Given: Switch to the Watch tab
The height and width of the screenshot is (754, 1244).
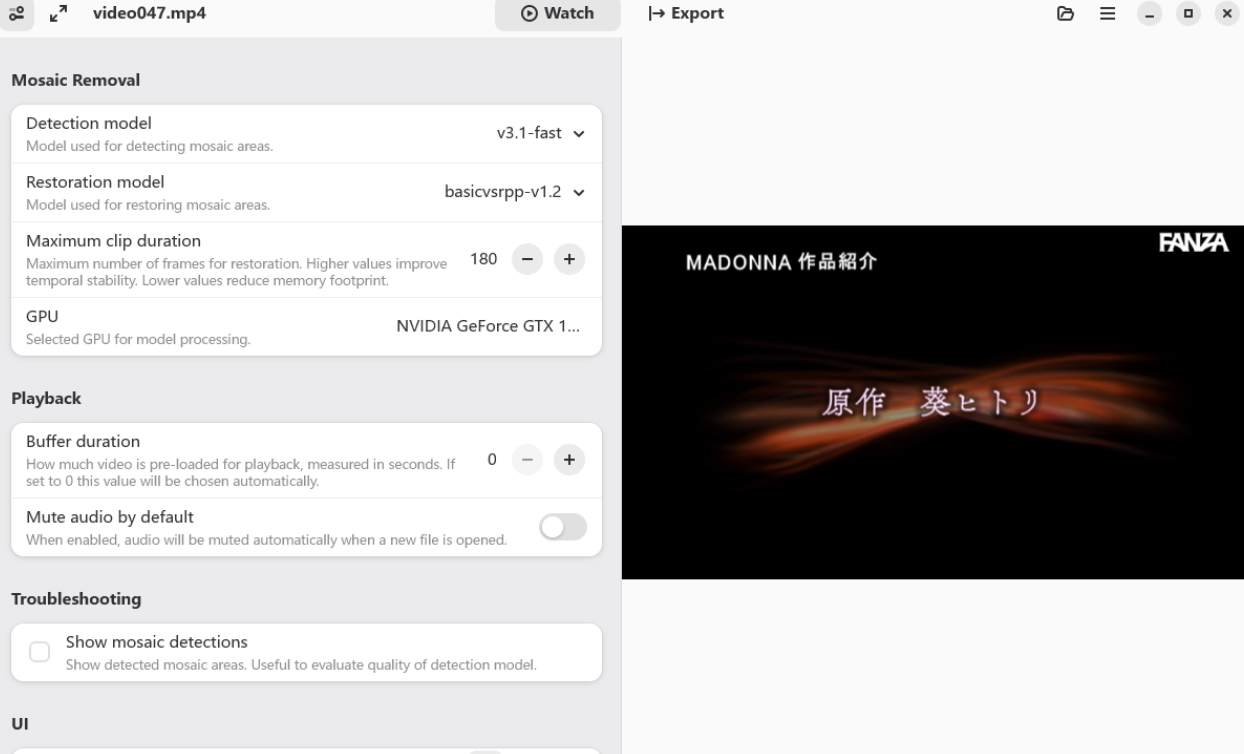Looking at the screenshot, I should click(x=557, y=14).
